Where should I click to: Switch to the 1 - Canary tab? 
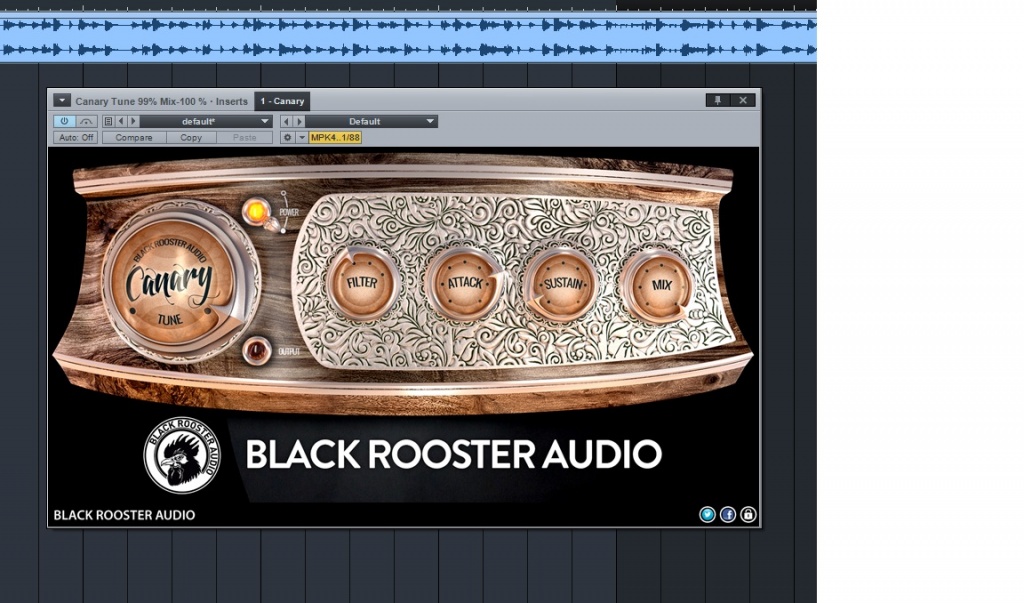tap(282, 101)
